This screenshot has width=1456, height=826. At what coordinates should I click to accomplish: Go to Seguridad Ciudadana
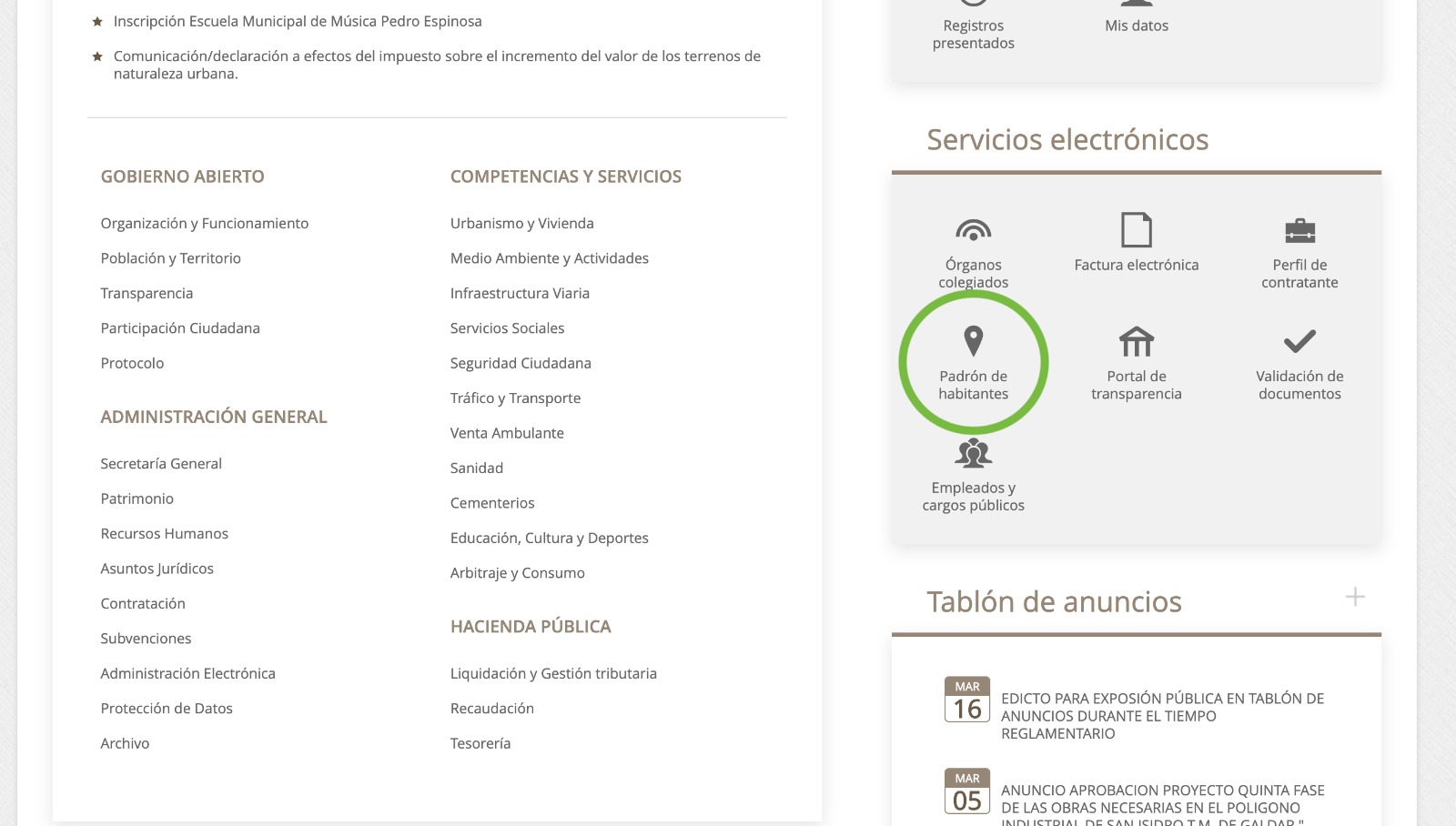pos(521,363)
